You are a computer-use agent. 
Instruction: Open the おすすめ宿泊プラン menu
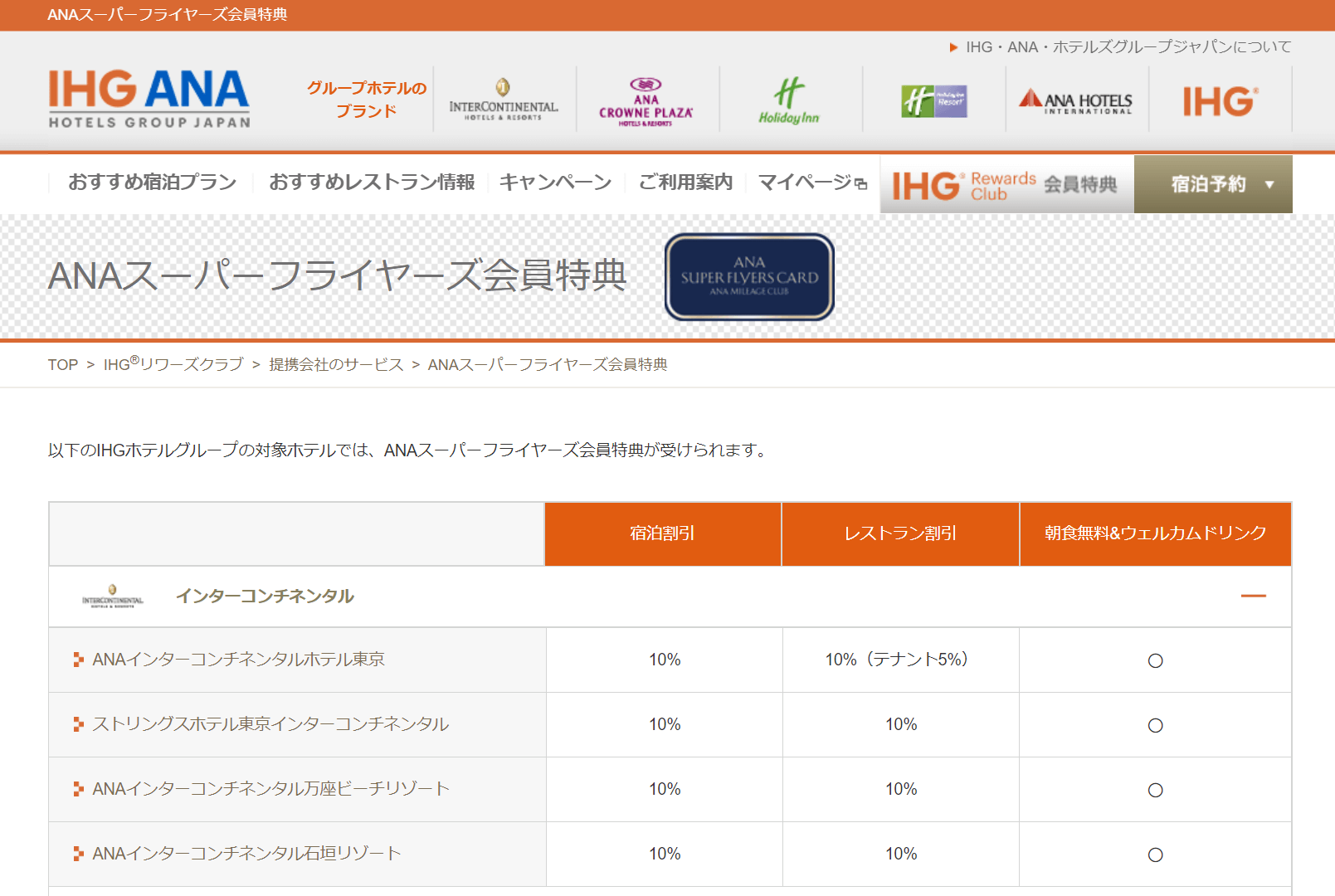152,182
